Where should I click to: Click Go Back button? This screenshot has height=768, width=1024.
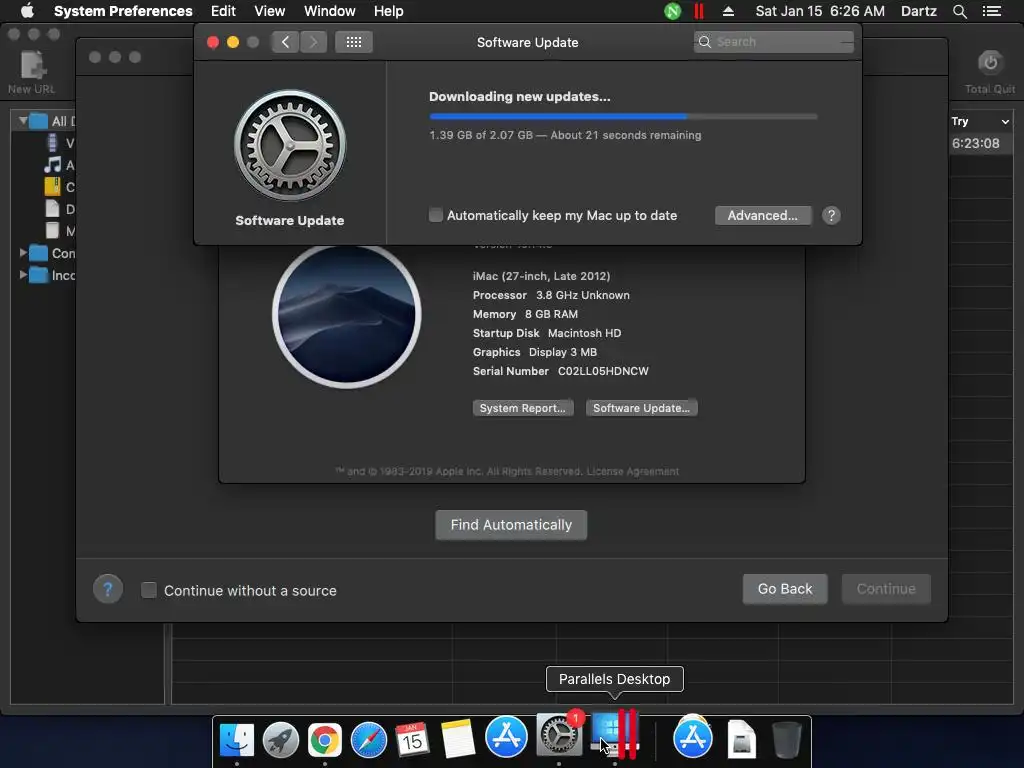(x=785, y=589)
